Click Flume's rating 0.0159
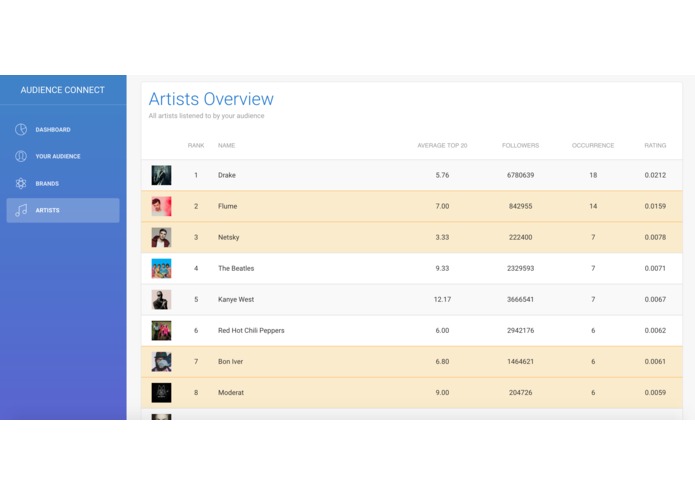695x494 pixels. [x=655, y=206]
